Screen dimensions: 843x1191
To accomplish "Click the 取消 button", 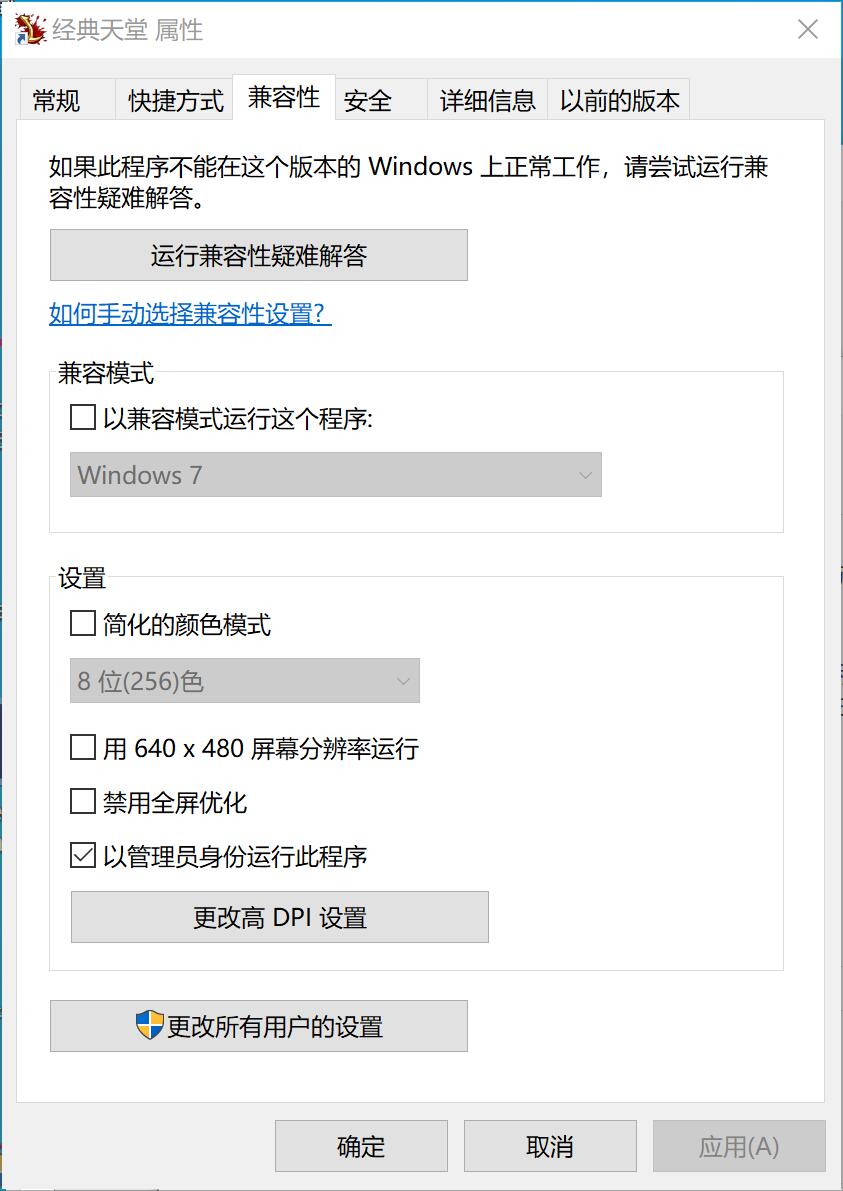I will (x=550, y=1146).
